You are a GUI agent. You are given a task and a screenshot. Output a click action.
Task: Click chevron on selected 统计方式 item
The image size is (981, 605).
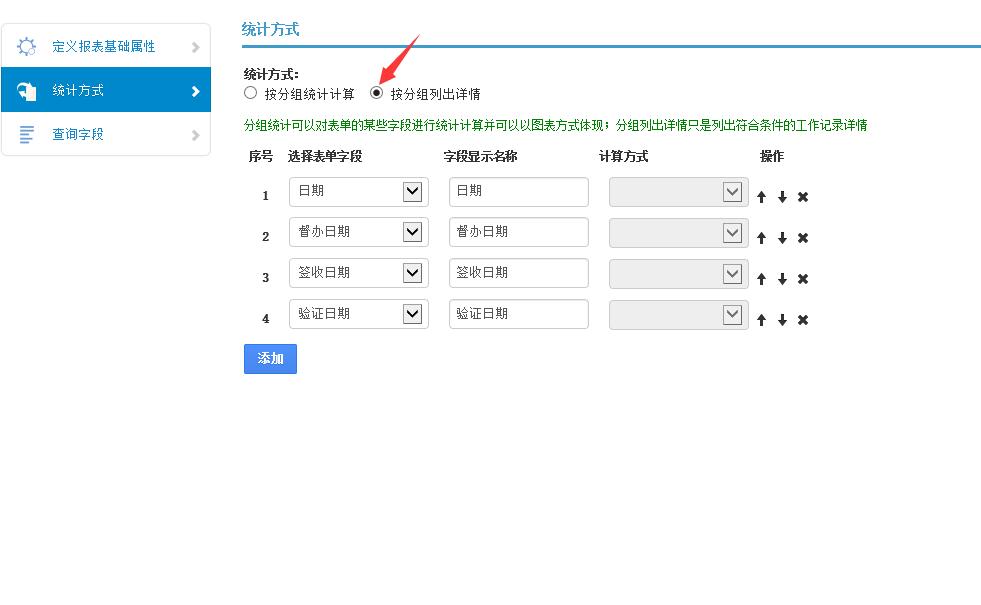pyautogui.click(x=195, y=91)
